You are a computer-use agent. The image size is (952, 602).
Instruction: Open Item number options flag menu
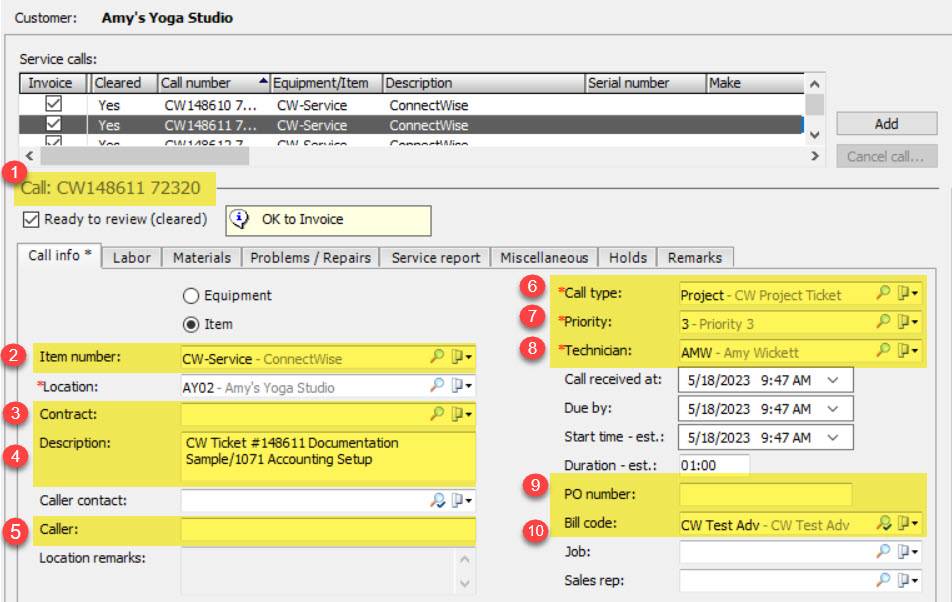click(461, 357)
